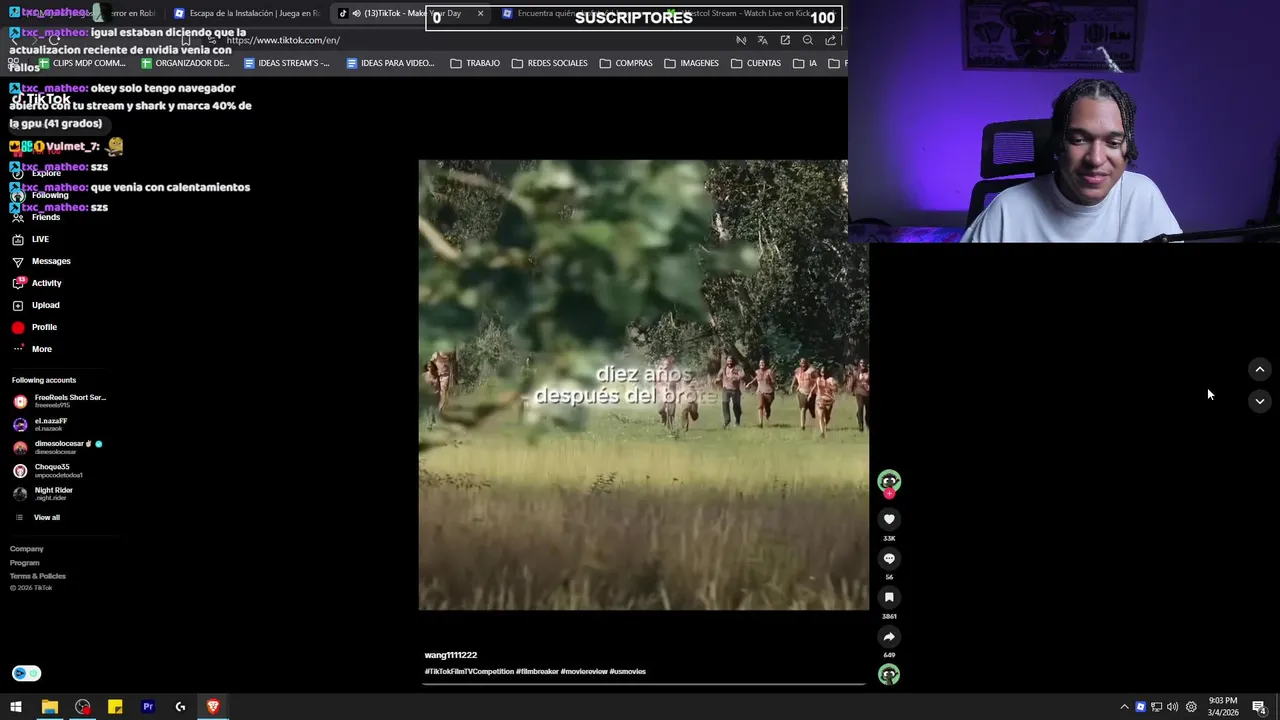Open File Explorer from taskbar
1280x720 pixels.
coord(49,707)
